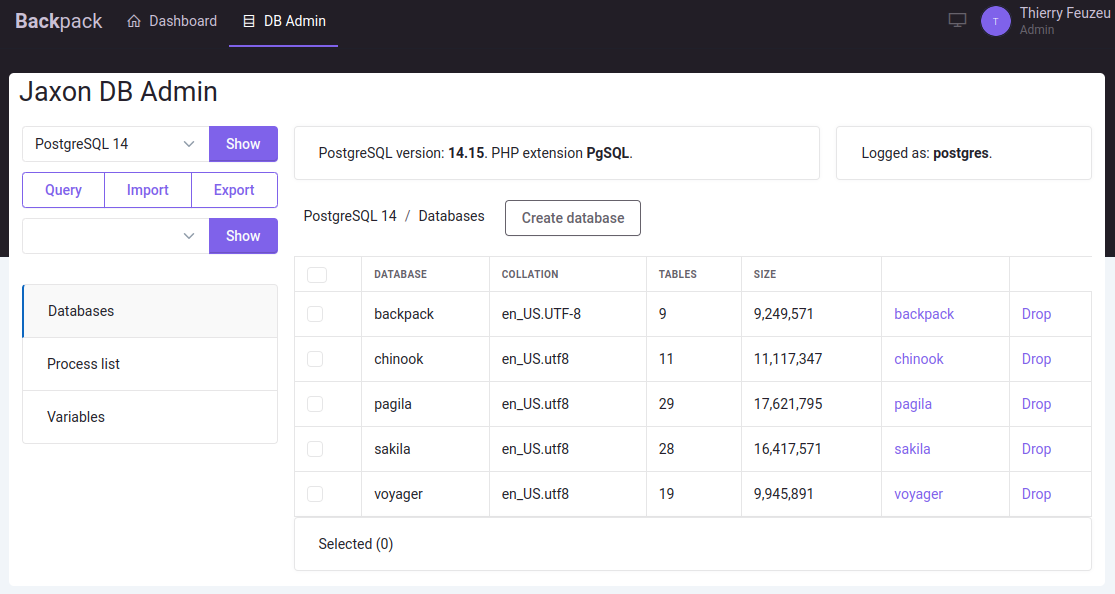Click the Logged as: postgres text

click(927, 153)
